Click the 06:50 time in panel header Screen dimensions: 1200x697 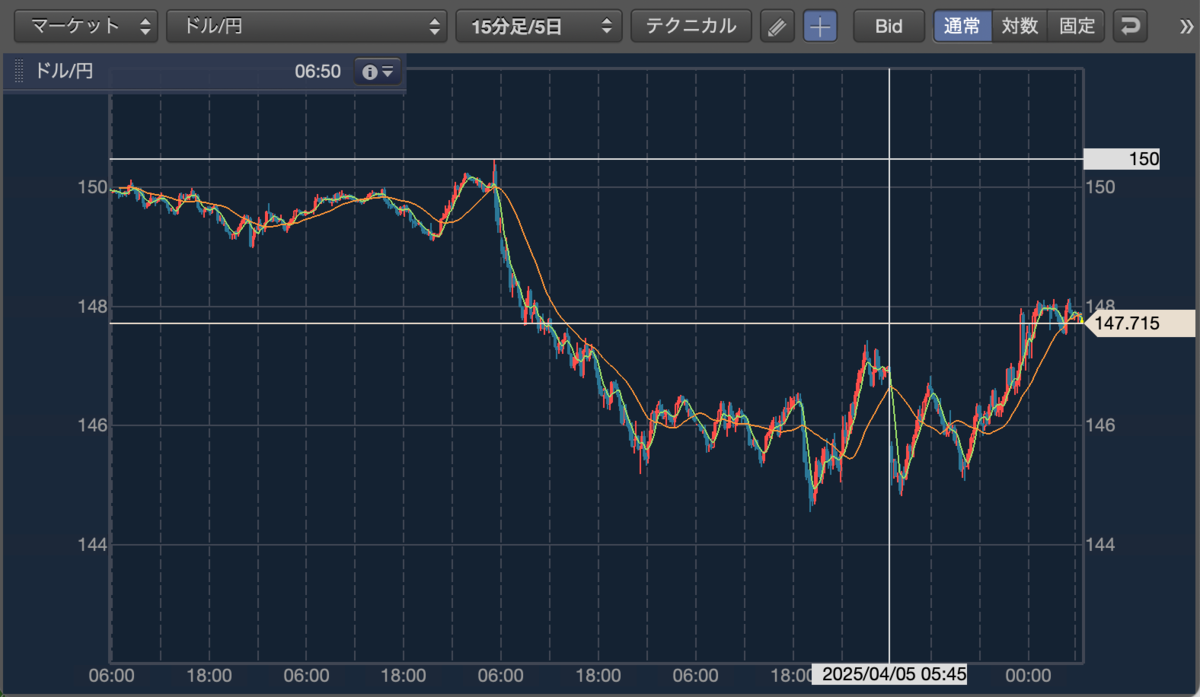(318, 72)
